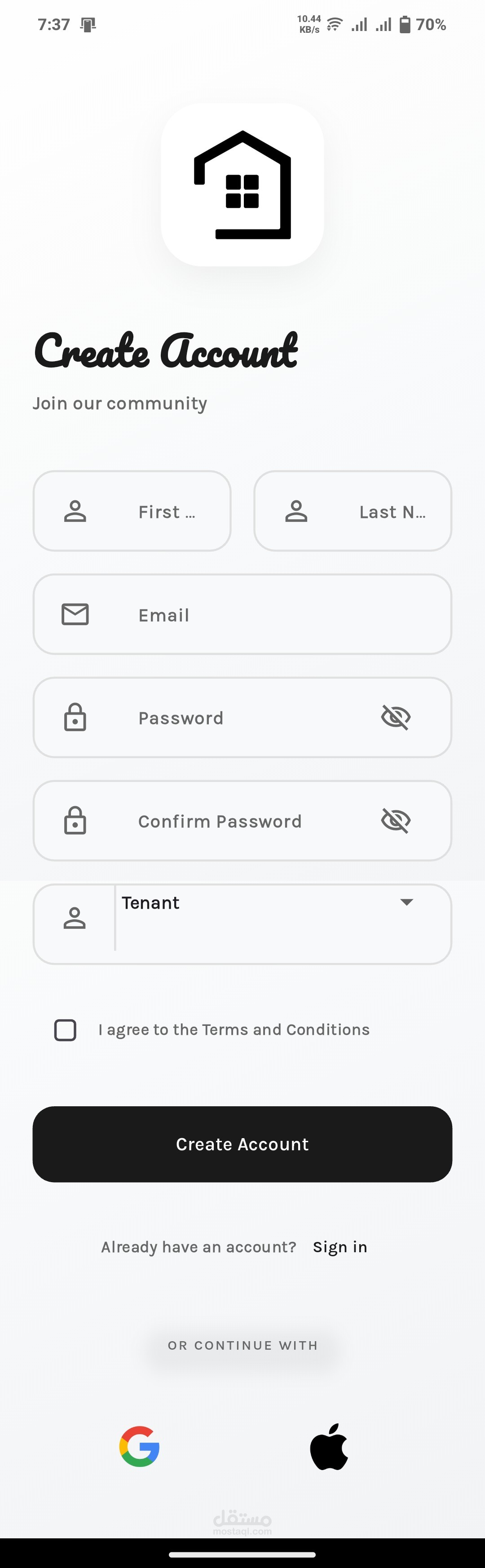This screenshot has height=1568, width=485.
Task: Show the Confirm Password field contents
Action: [396, 821]
